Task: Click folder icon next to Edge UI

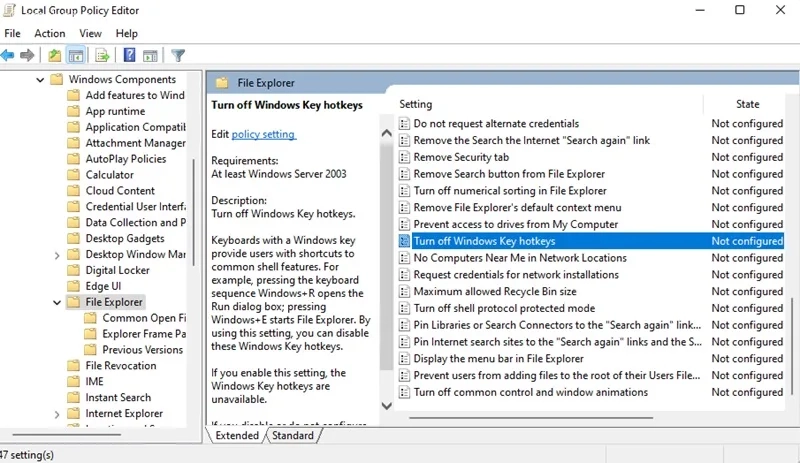Action: click(x=73, y=286)
